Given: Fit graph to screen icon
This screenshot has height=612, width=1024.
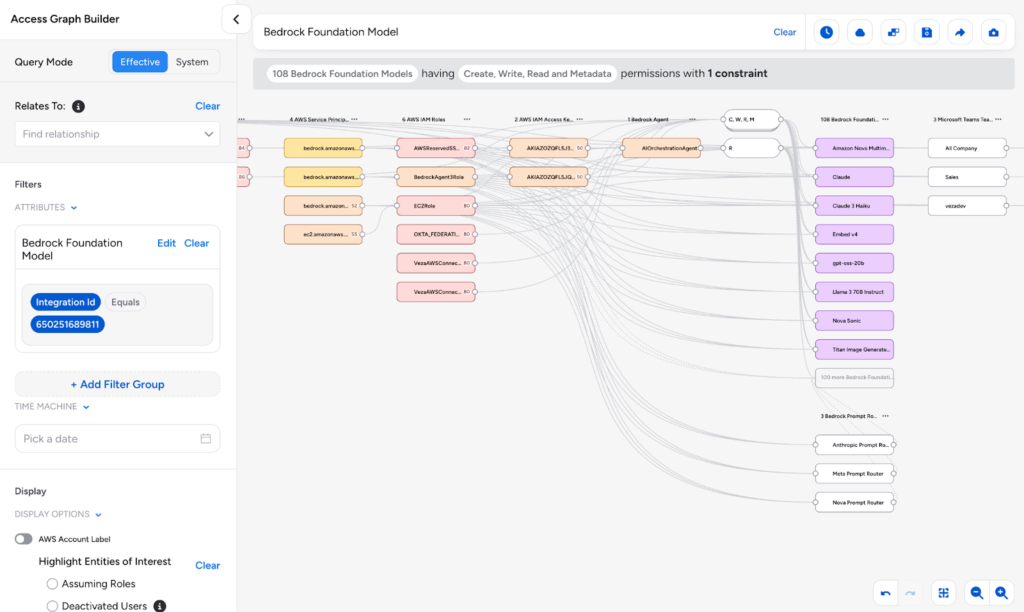Looking at the screenshot, I should click(x=943, y=593).
